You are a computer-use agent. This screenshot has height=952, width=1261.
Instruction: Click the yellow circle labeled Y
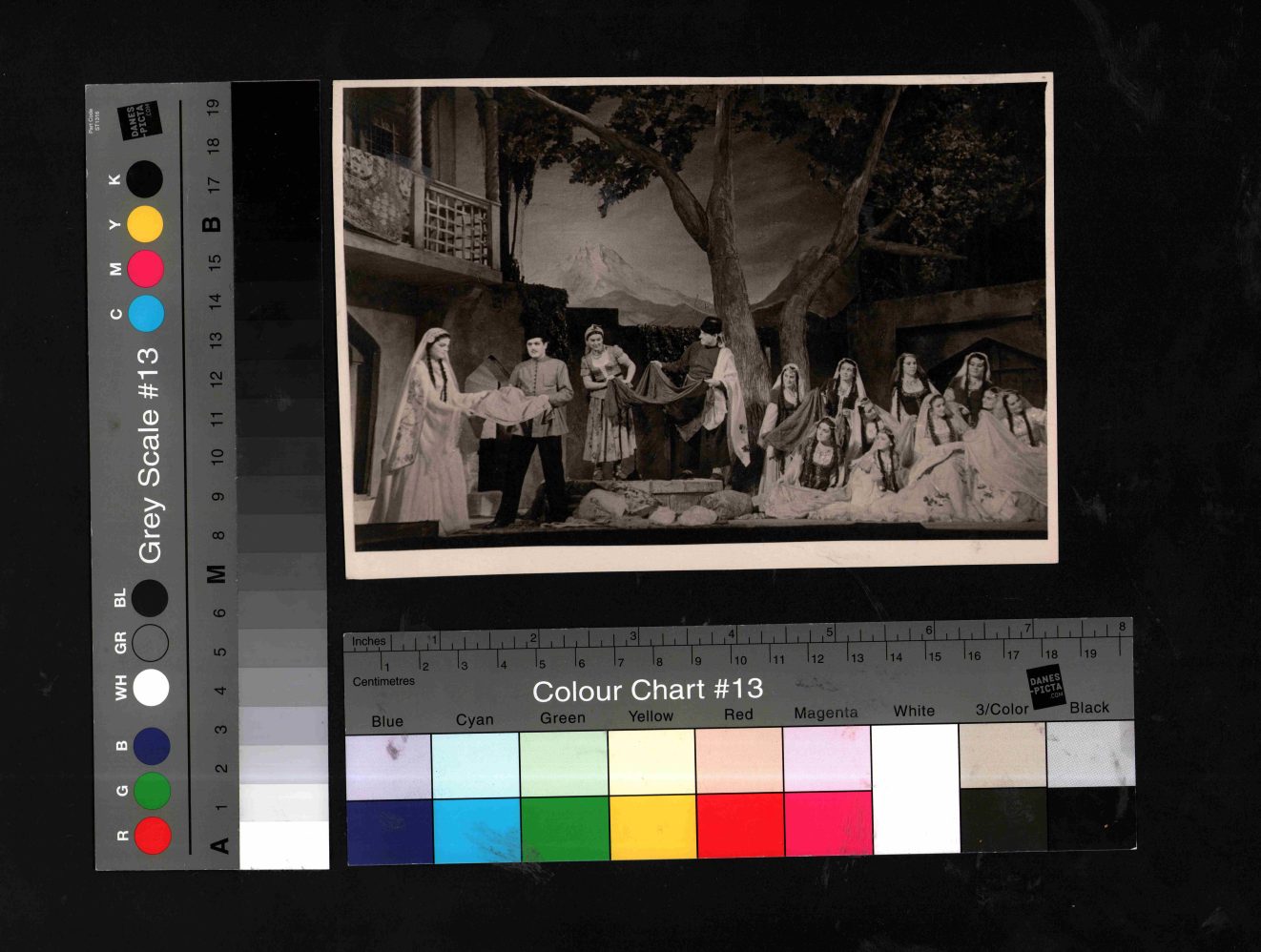point(145,224)
